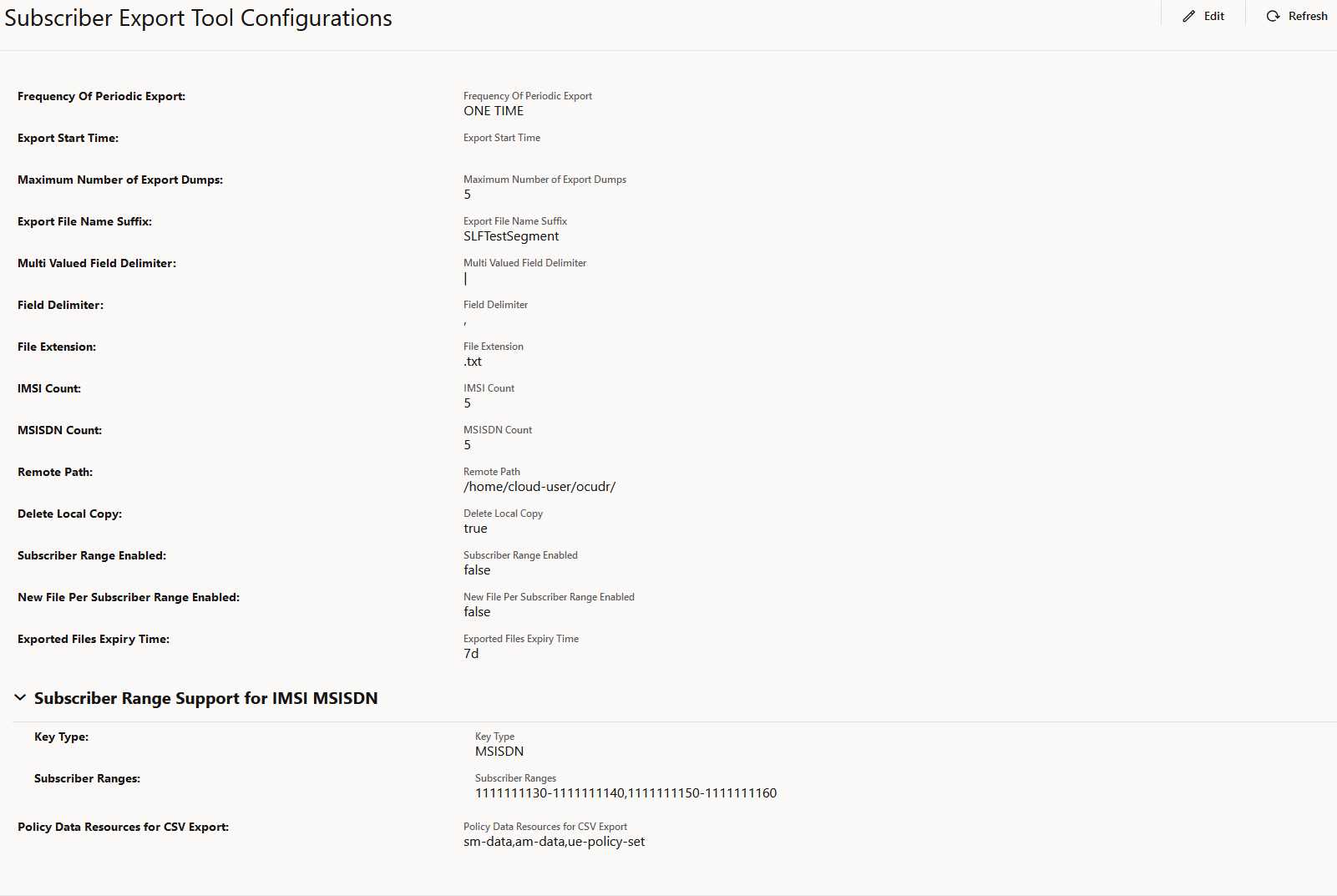Click the Subscriber Ranges value text

[626, 792]
